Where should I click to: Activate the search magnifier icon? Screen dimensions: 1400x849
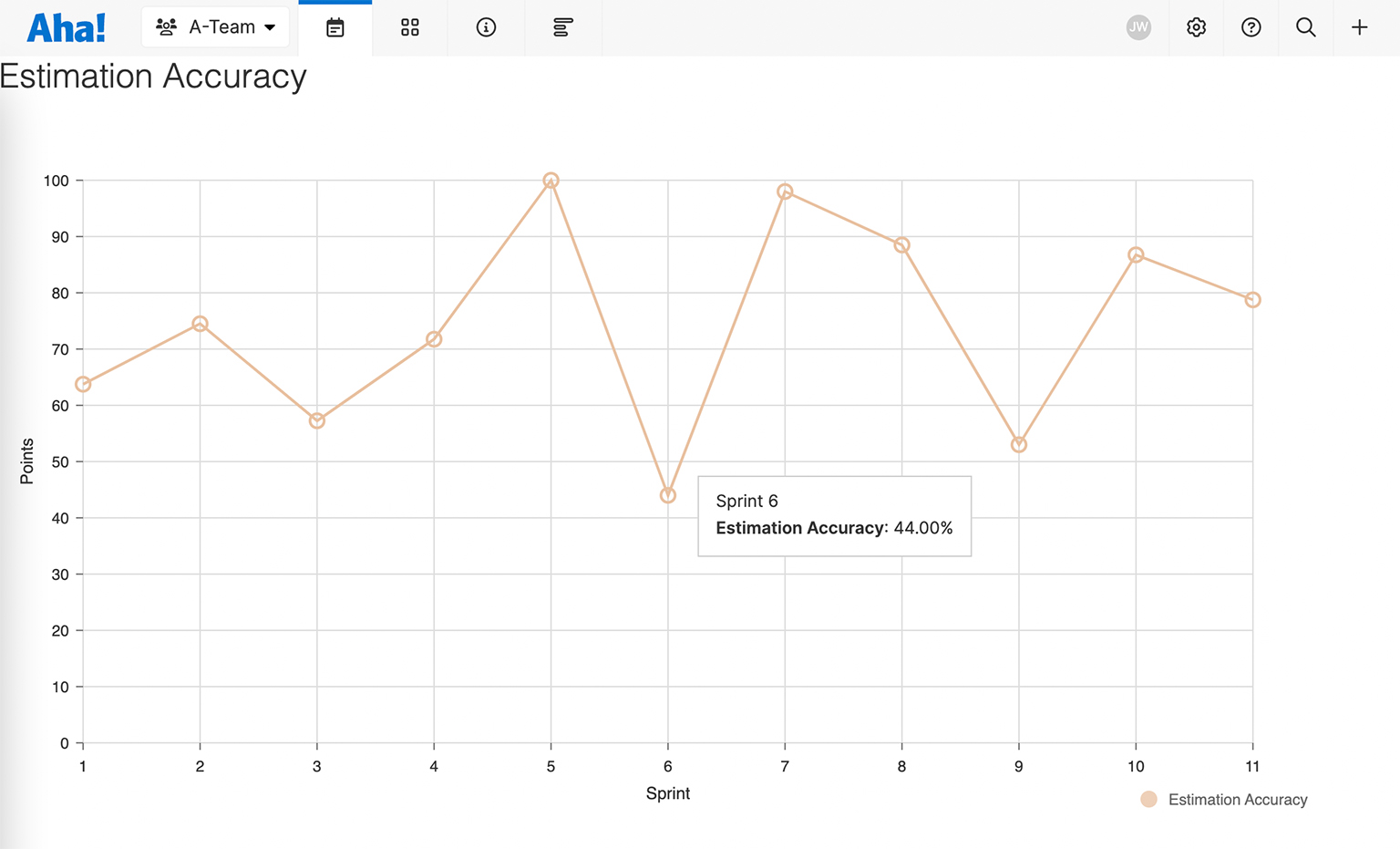tap(1305, 27)
